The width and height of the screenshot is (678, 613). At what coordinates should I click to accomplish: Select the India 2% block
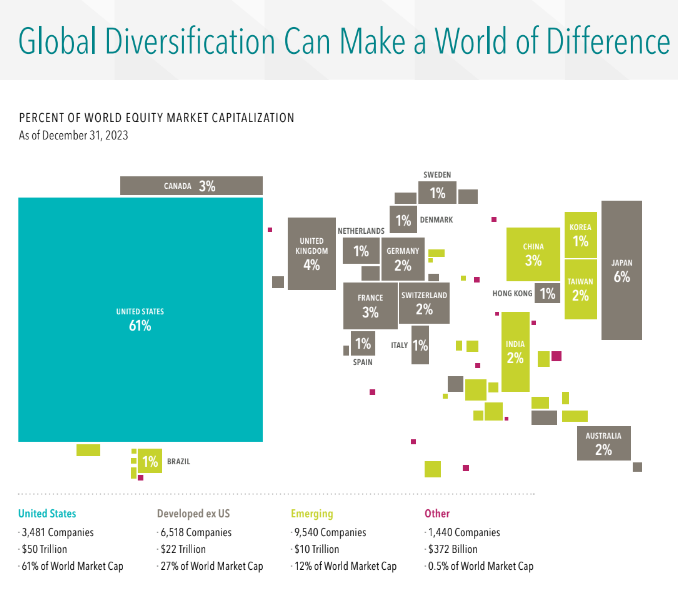(515, 352)
